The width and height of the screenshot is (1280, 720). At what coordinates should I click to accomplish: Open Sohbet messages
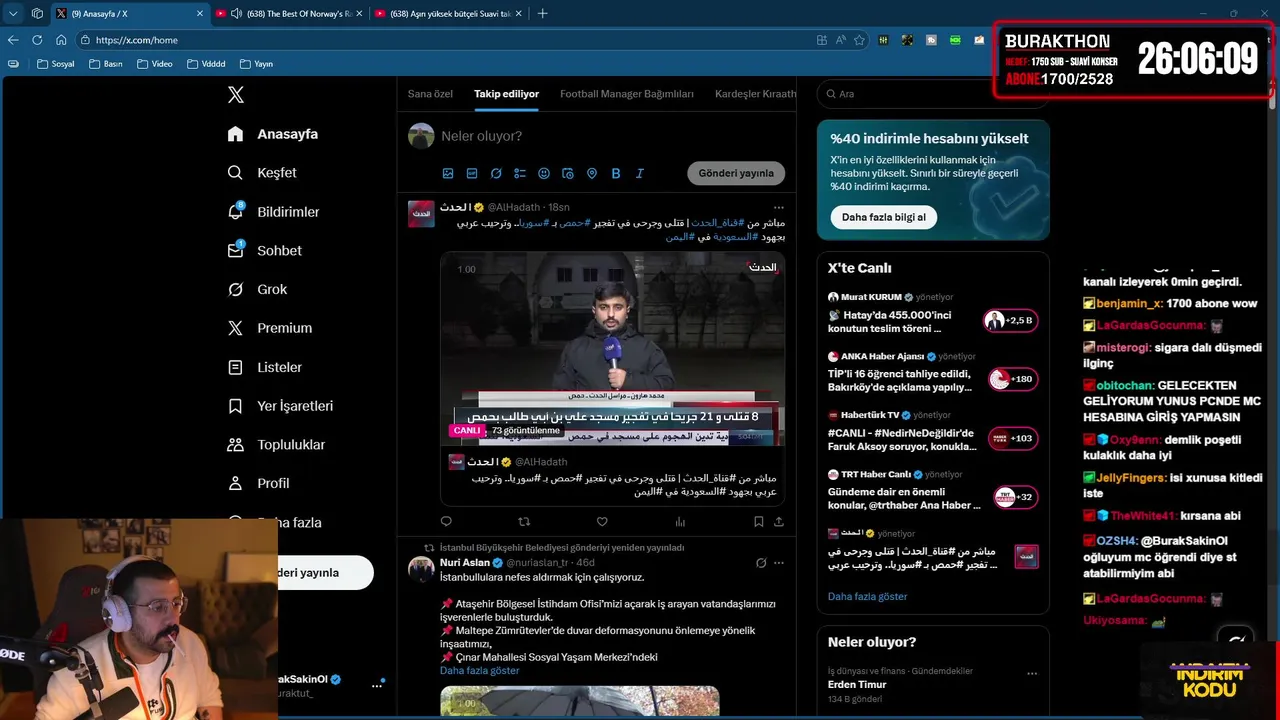pyautogui.click(x=264, y=251)
